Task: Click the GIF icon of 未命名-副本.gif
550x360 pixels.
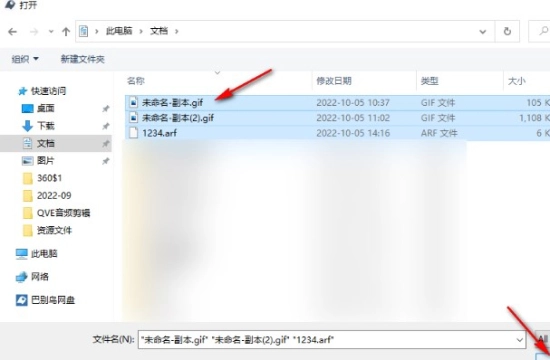Action: (x=133, y=102)
